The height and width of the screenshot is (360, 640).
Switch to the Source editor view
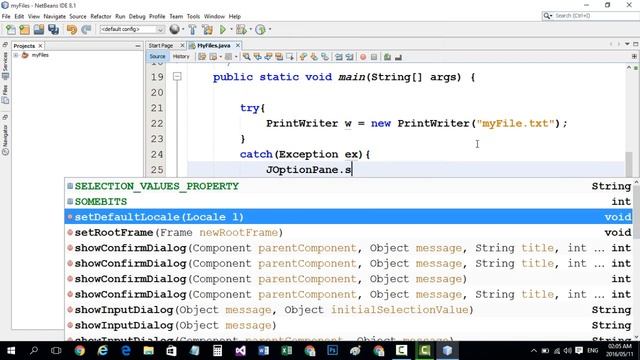point(157,57)
